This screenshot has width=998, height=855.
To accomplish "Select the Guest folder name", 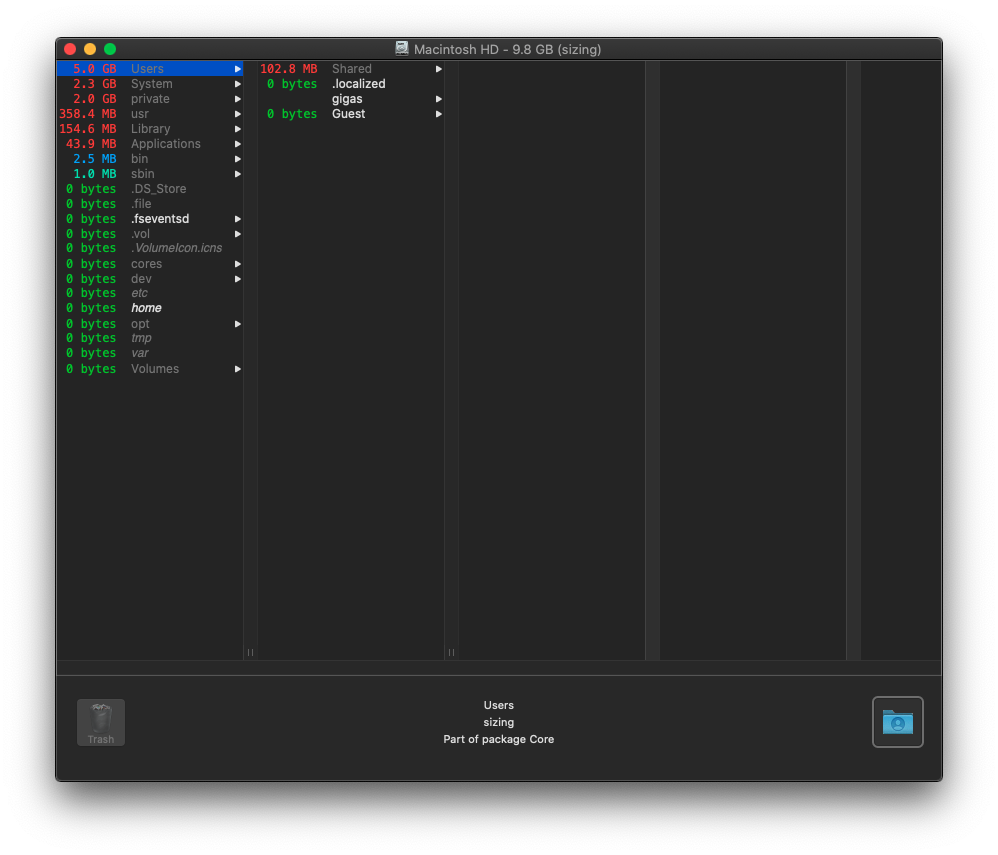I will click(348, 114).
